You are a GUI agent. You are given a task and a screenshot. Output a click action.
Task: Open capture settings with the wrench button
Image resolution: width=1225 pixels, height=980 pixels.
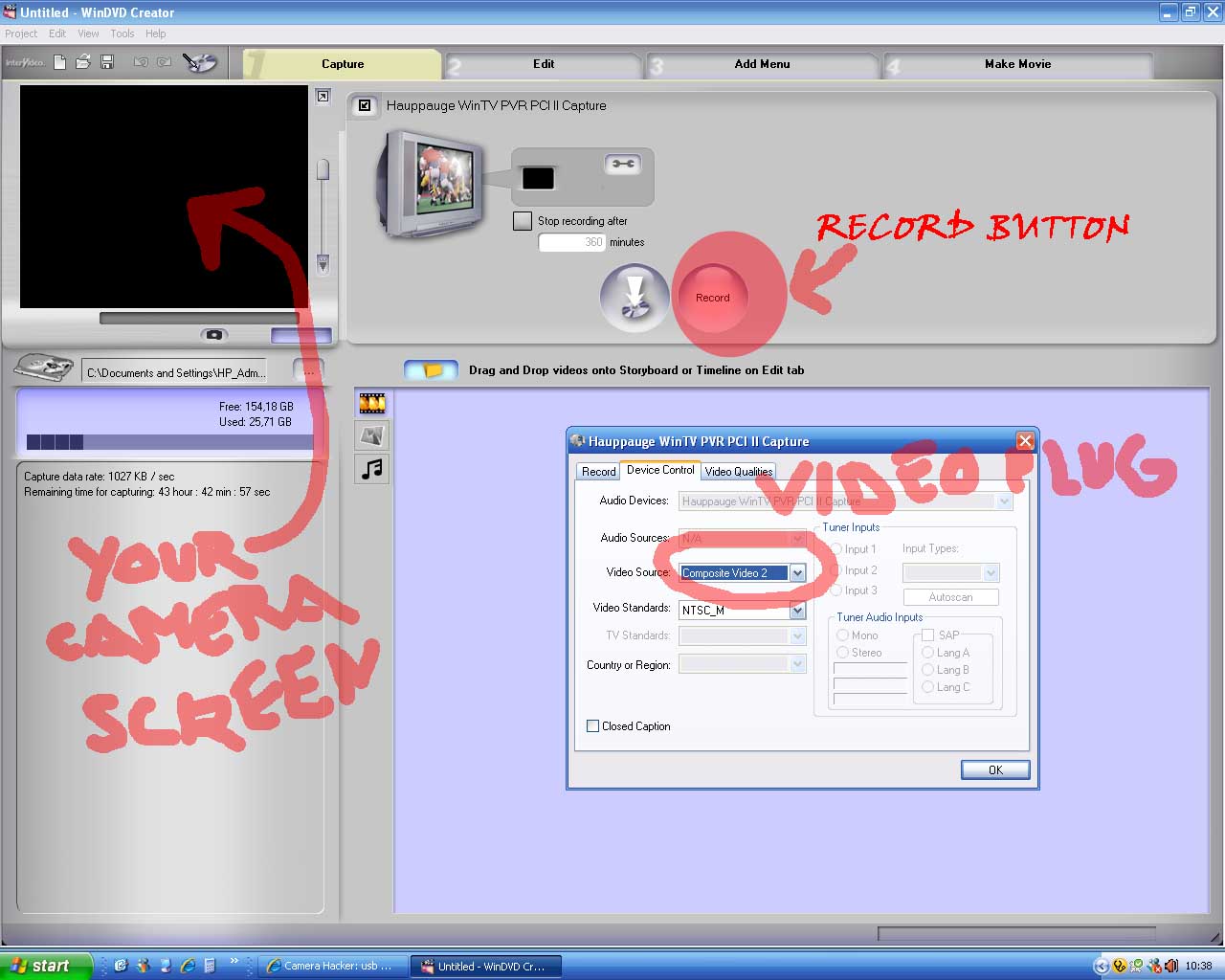click(x=623, y=165)
